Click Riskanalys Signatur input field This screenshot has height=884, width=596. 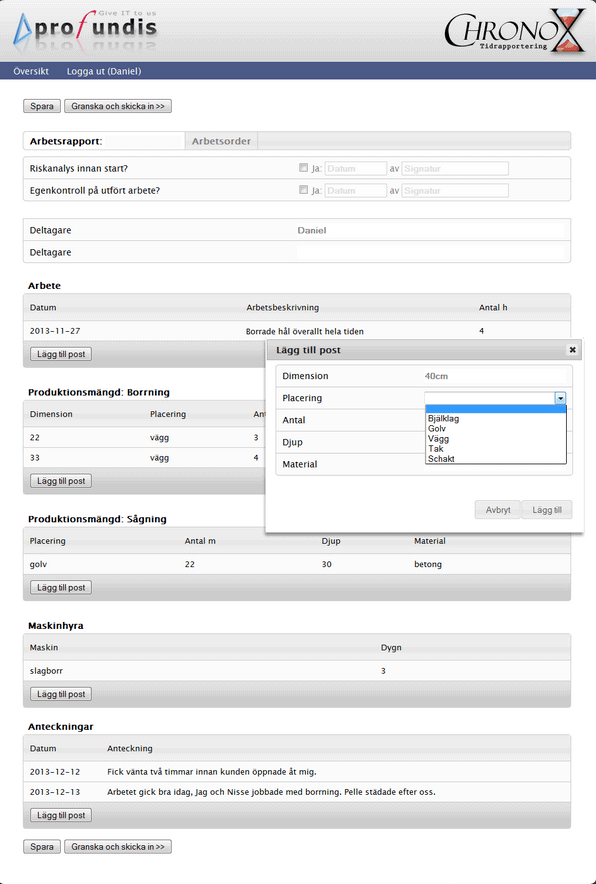(455, 169)
